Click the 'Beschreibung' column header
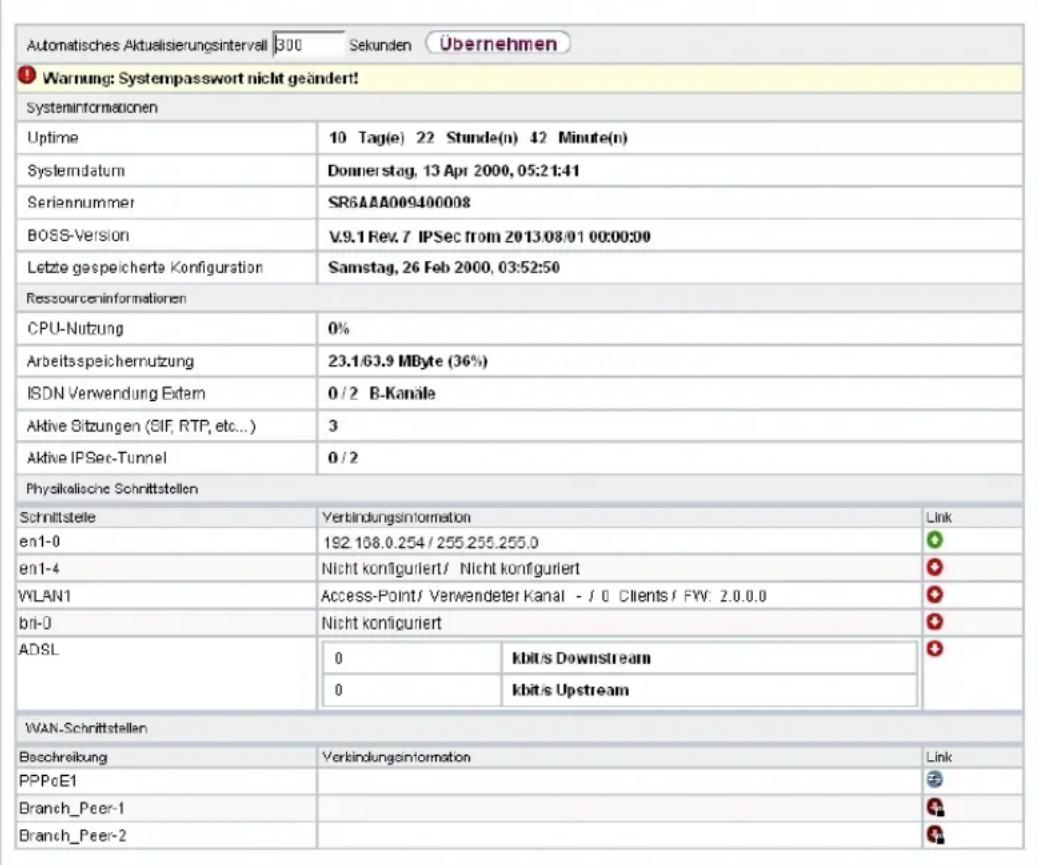This screenshot has width=1037, height=865. click(x=63, y=757)
